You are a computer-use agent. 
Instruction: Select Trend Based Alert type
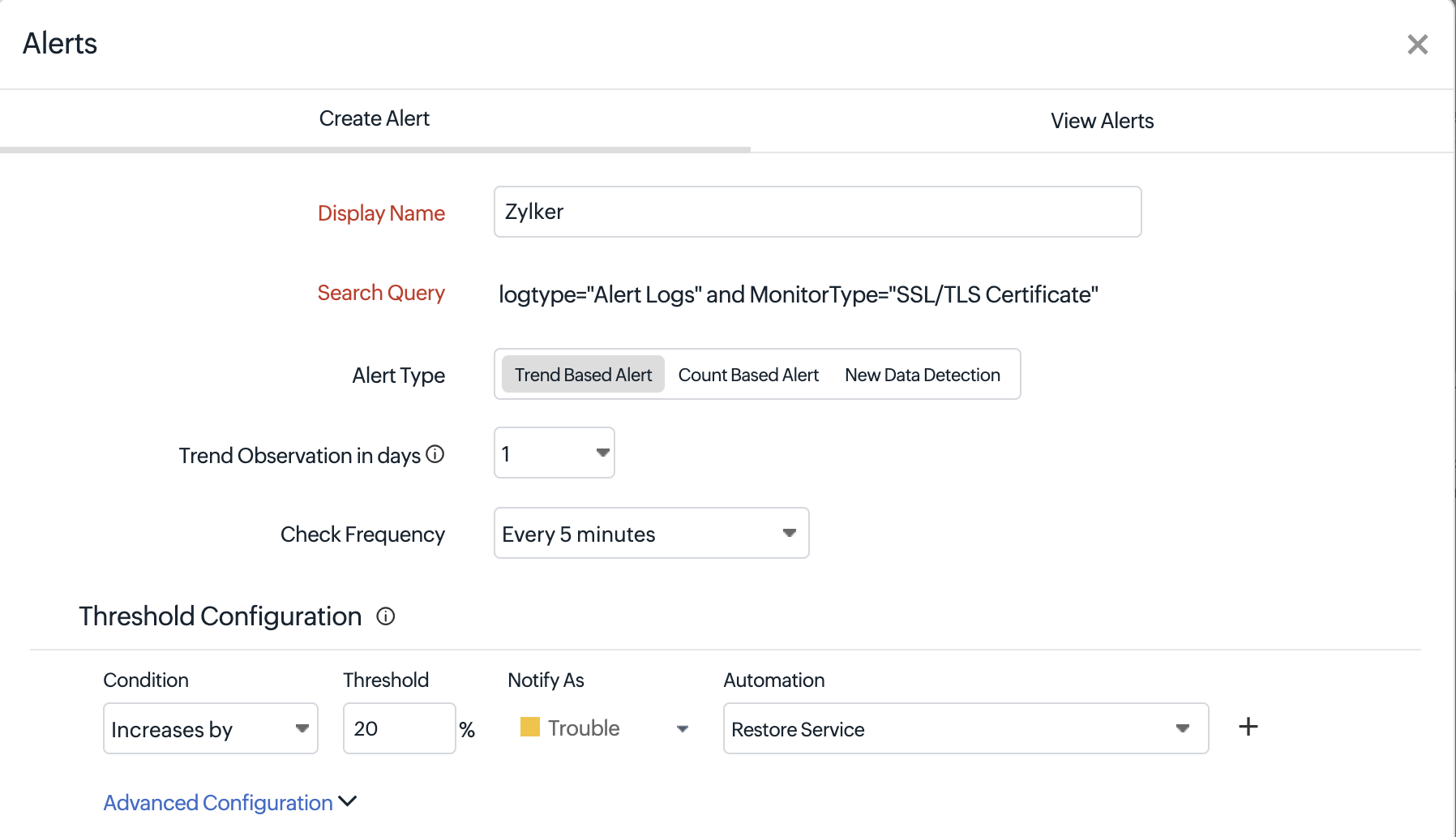coord(583,375)
